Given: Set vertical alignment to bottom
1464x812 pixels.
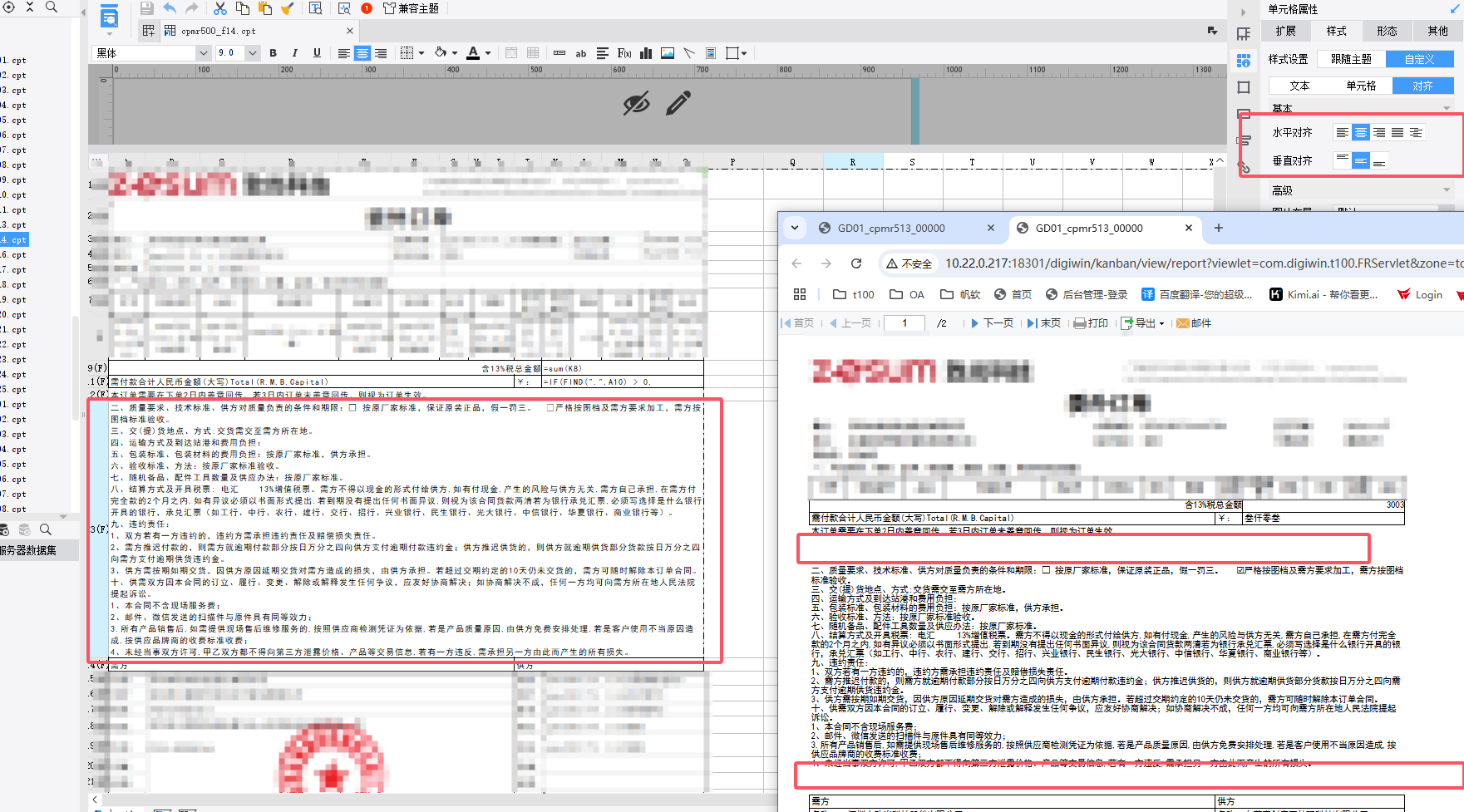Looking at the screenshot, I should [1379, 160].
